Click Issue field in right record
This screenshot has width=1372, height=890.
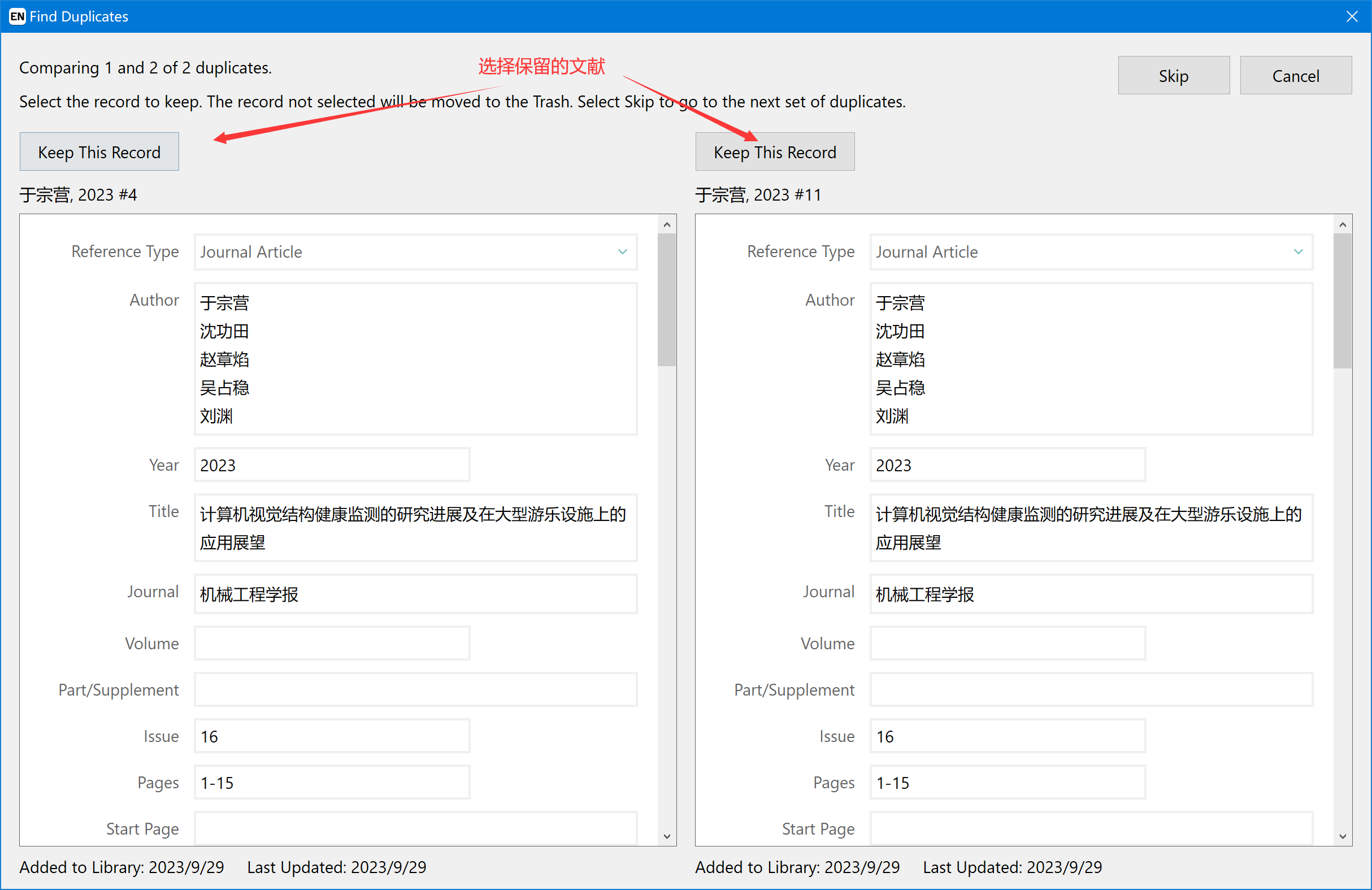coord(1008,736)
